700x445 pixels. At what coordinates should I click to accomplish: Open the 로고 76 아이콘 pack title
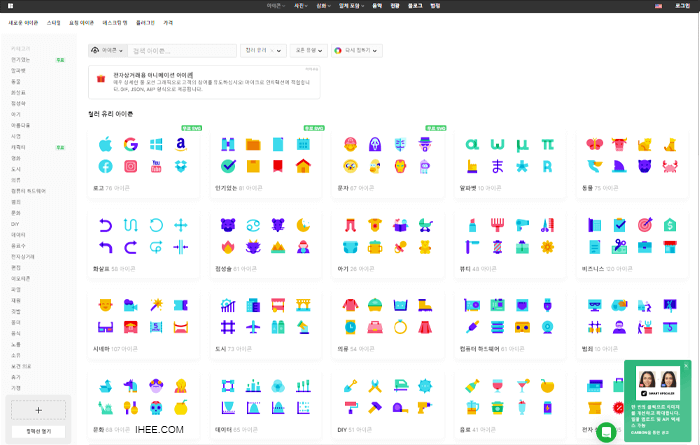(x=111, y=188)
